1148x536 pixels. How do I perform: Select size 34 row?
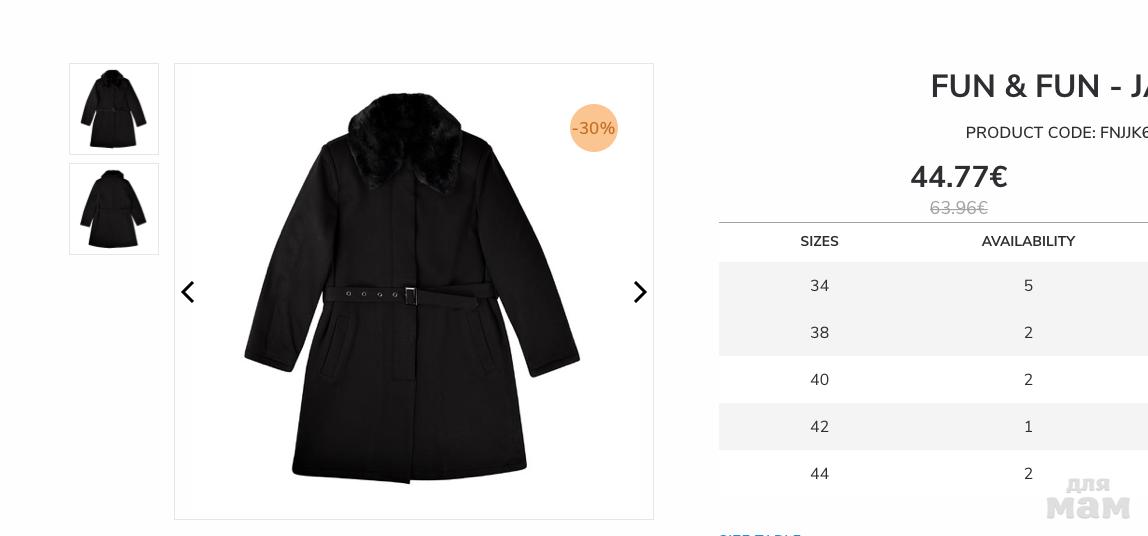click(933, 286)
